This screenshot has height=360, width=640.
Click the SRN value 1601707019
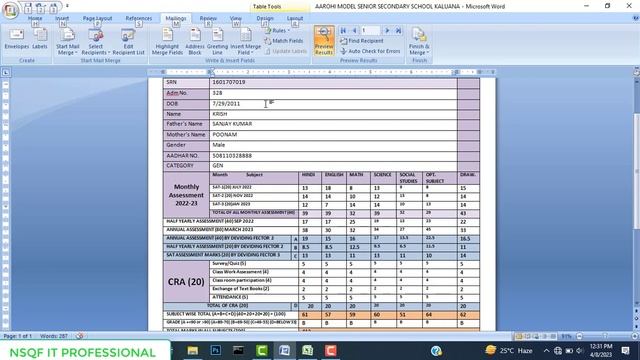[x=229, y=82]
